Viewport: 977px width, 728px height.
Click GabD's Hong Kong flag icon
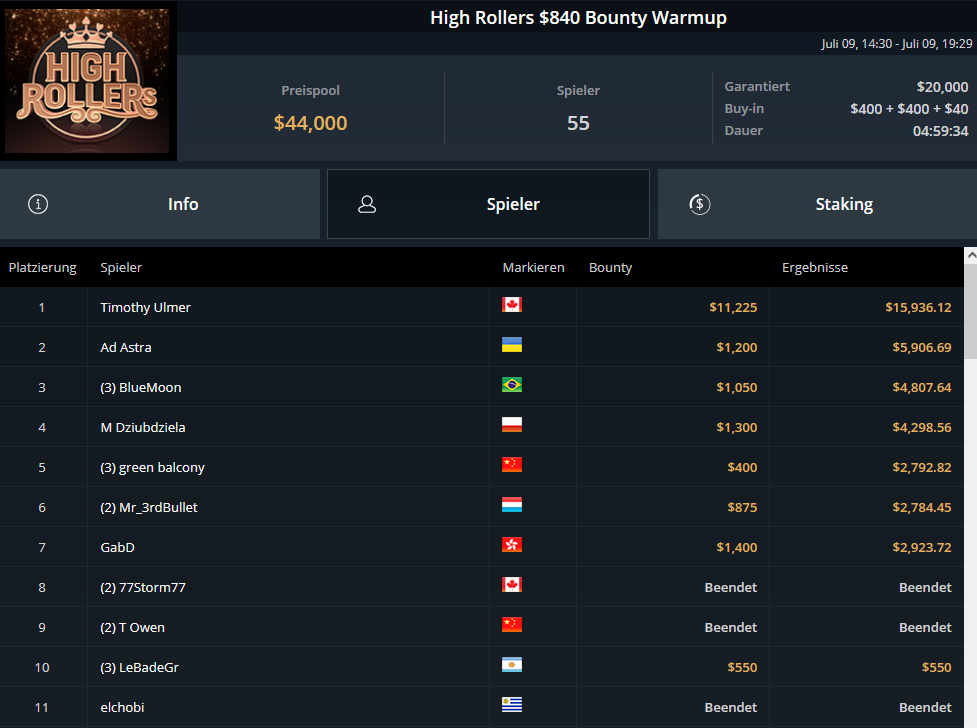pos(512,545)
